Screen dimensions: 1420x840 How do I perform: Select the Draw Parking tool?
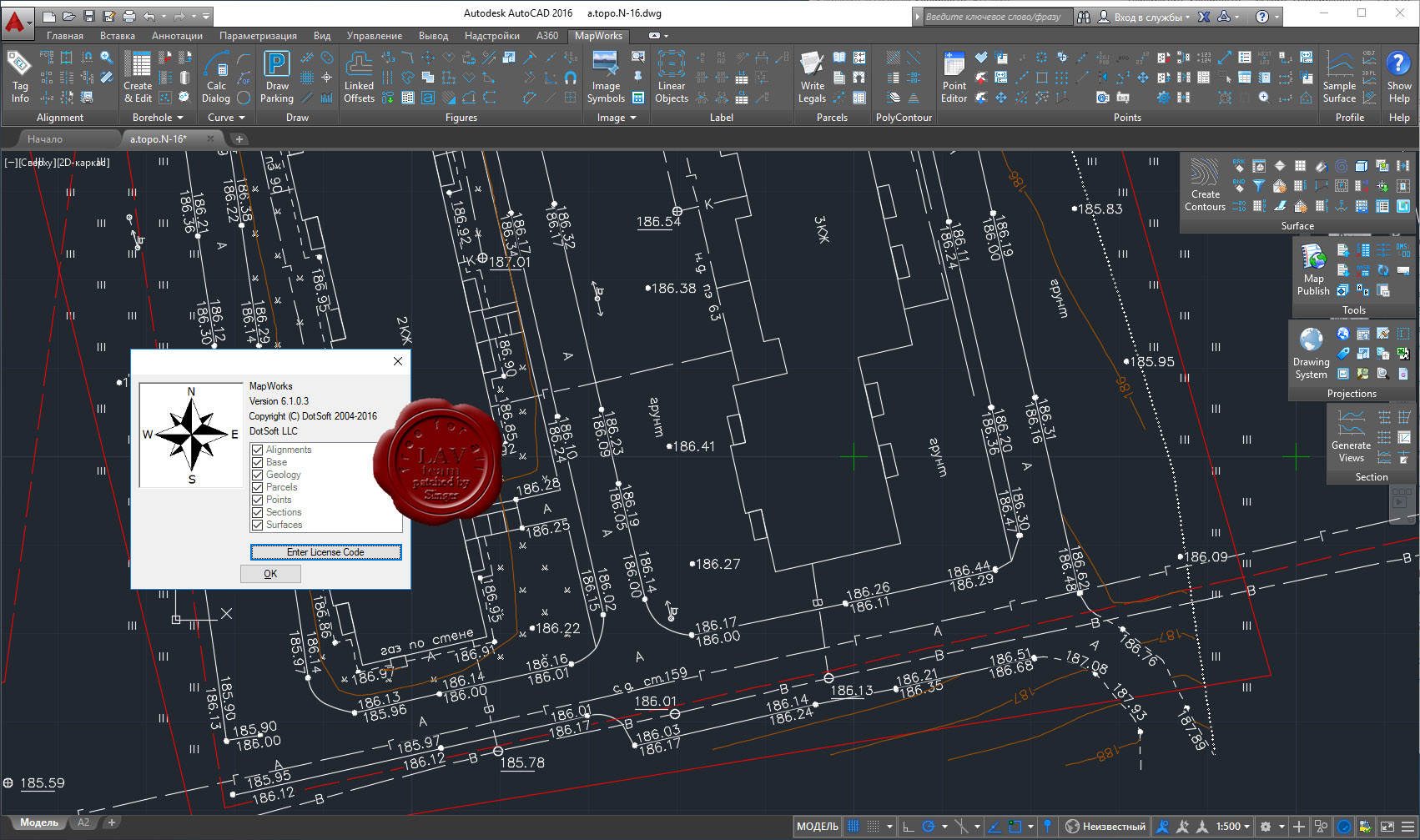click(x=277, y=77)
